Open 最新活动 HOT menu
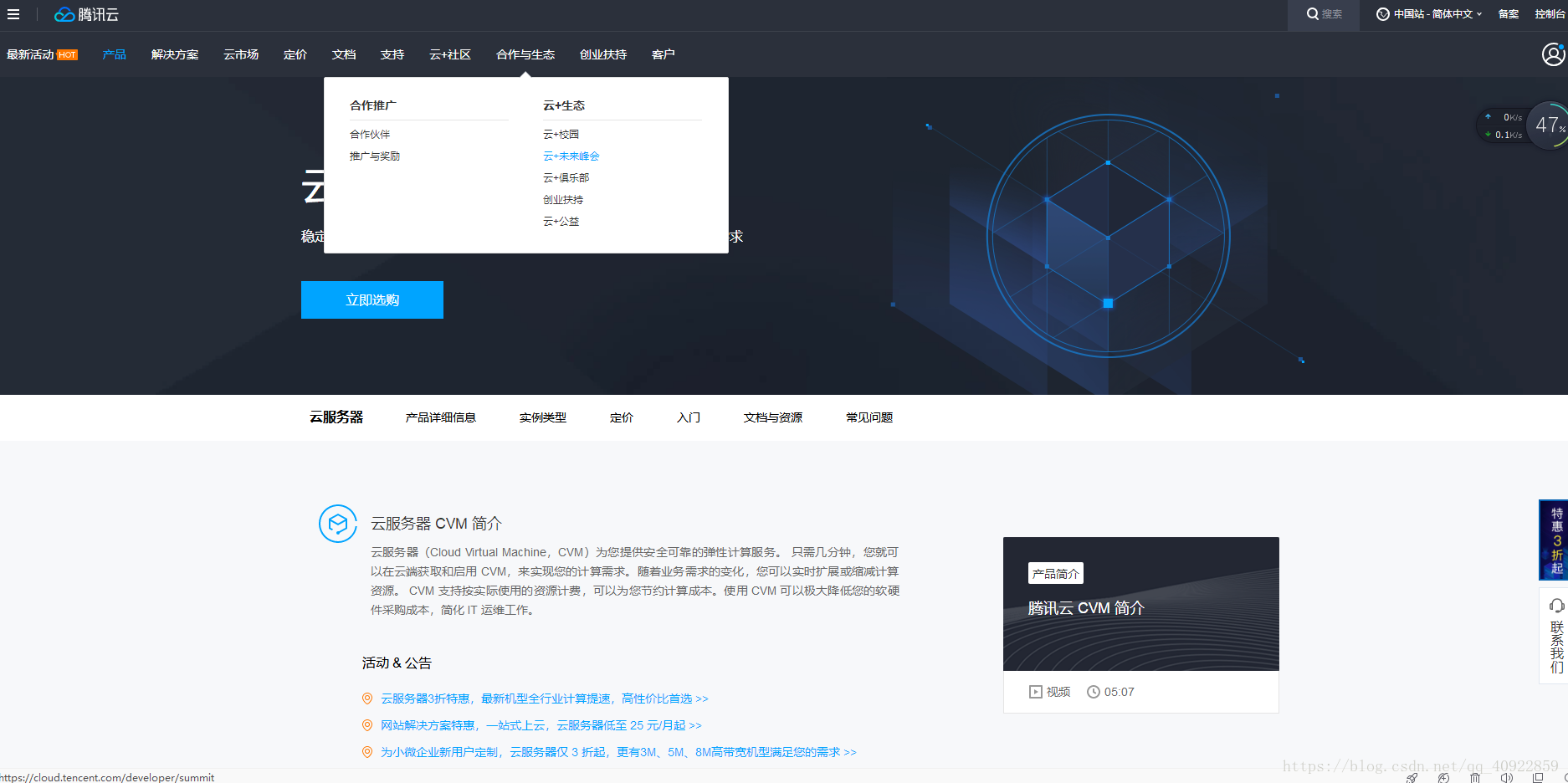The image size is (1568, 783). tap(42, 54)
